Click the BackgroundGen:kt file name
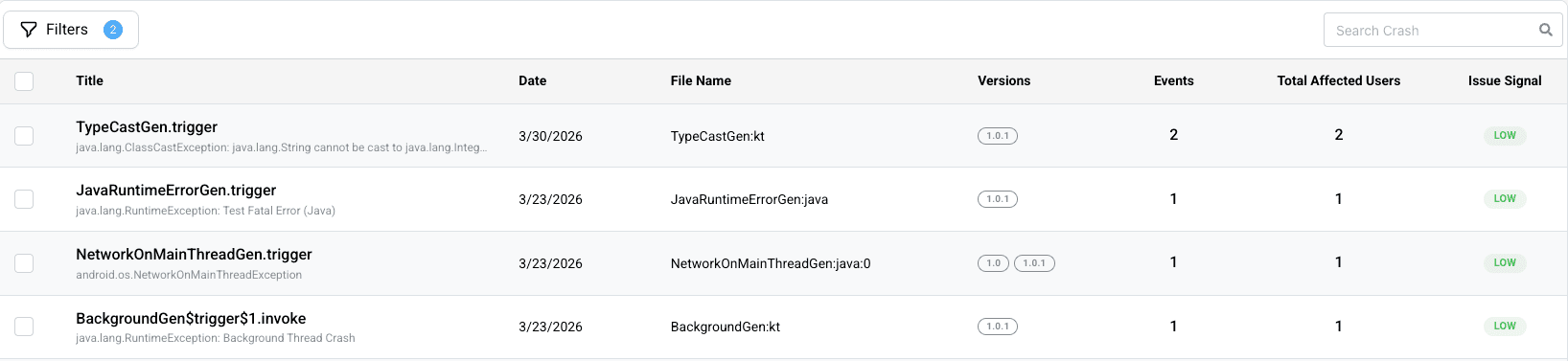 tap(725, 327)
